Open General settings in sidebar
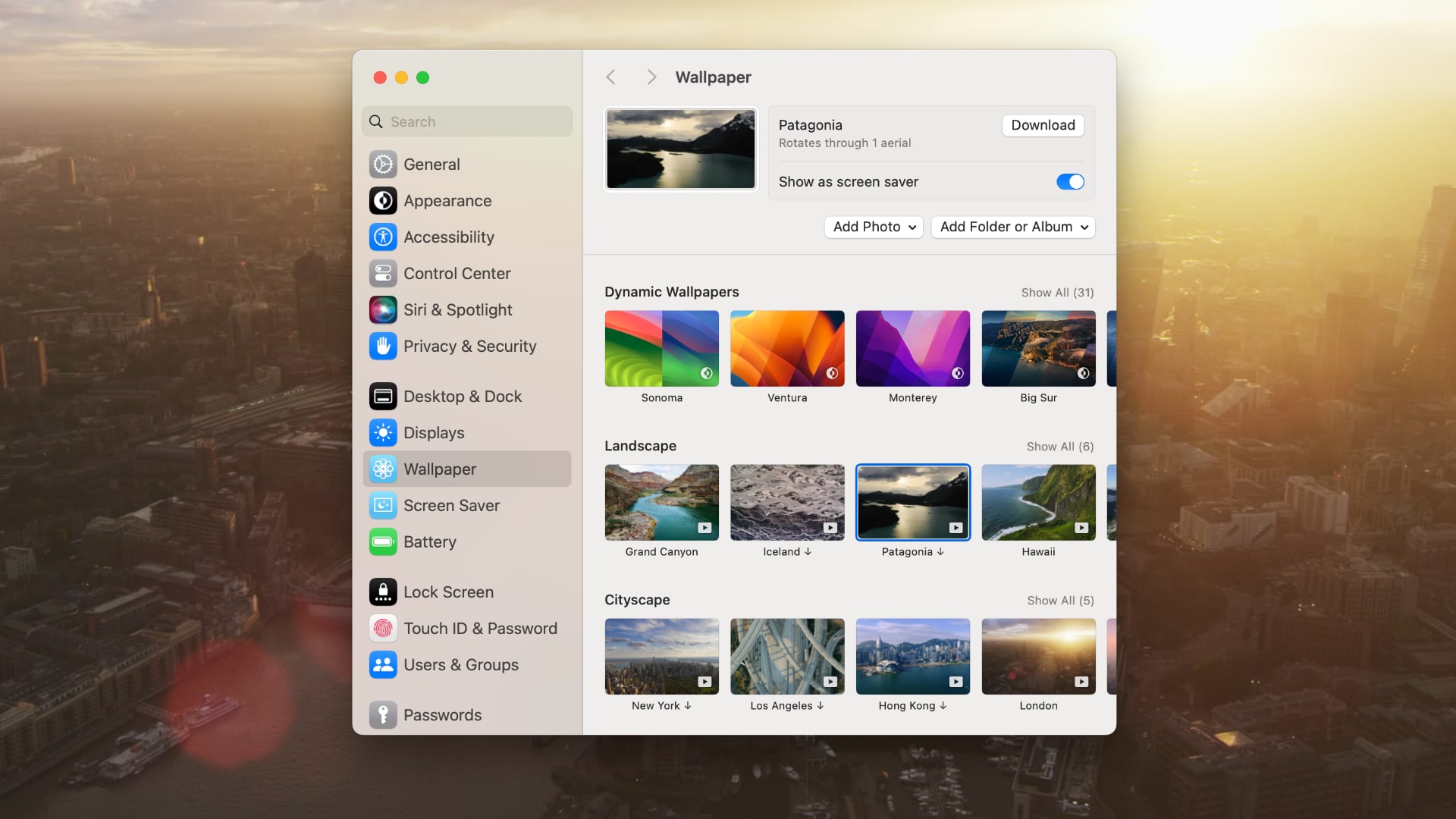The image size is (1456, 819). (x=467, y=165)
